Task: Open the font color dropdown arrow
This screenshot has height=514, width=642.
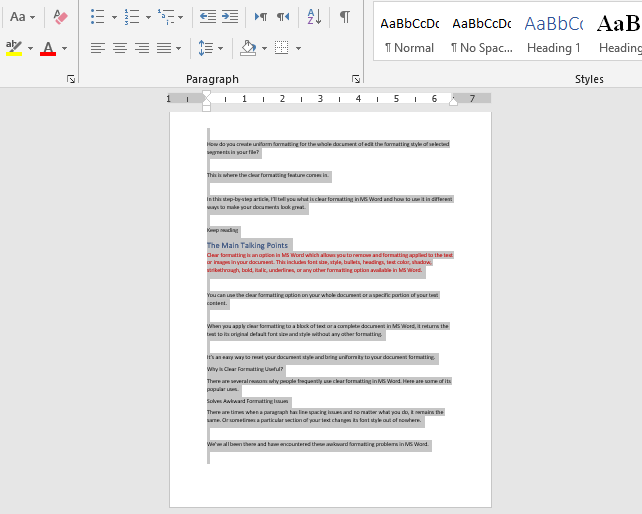Action: pyautogui.click(x=64, y=48)
